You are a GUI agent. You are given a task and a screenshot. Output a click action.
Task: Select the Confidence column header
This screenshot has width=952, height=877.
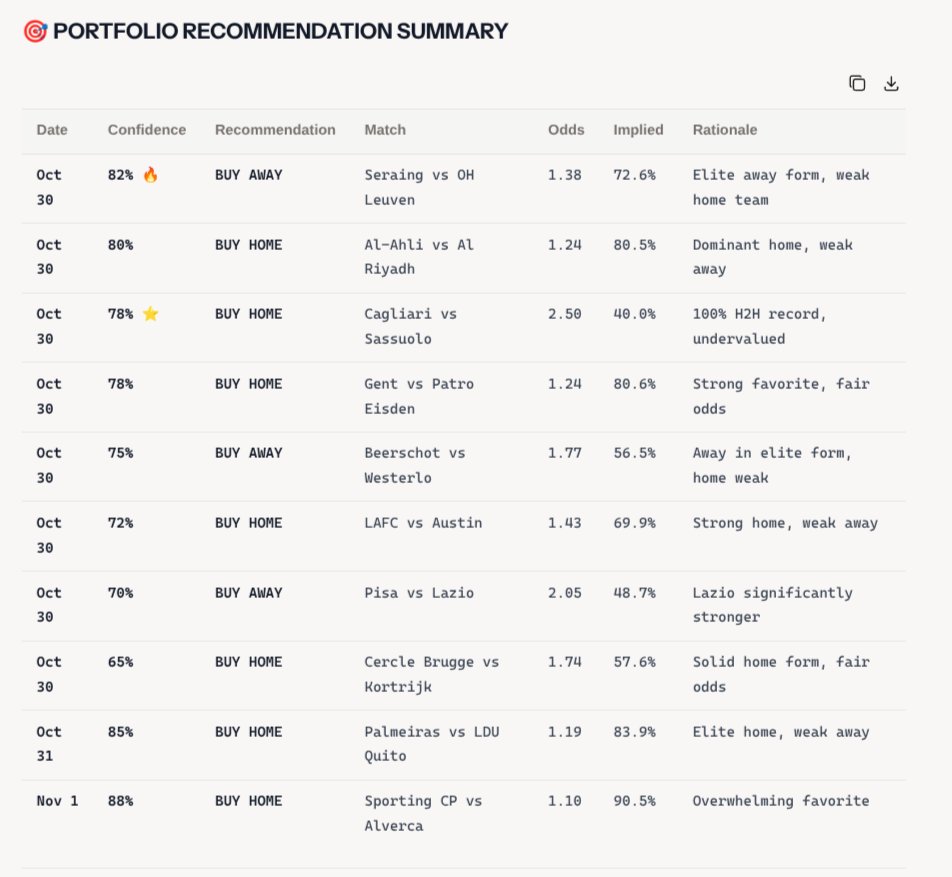(146, 130)
